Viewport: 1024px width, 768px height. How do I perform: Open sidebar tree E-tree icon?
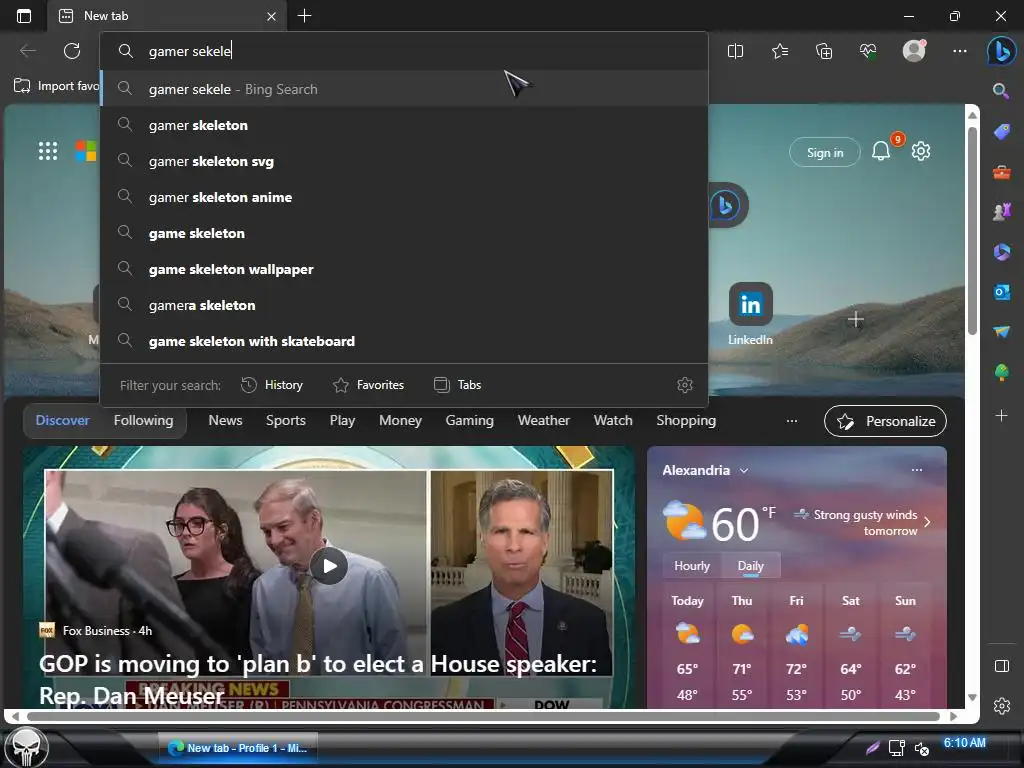[x=1001, y=372]
